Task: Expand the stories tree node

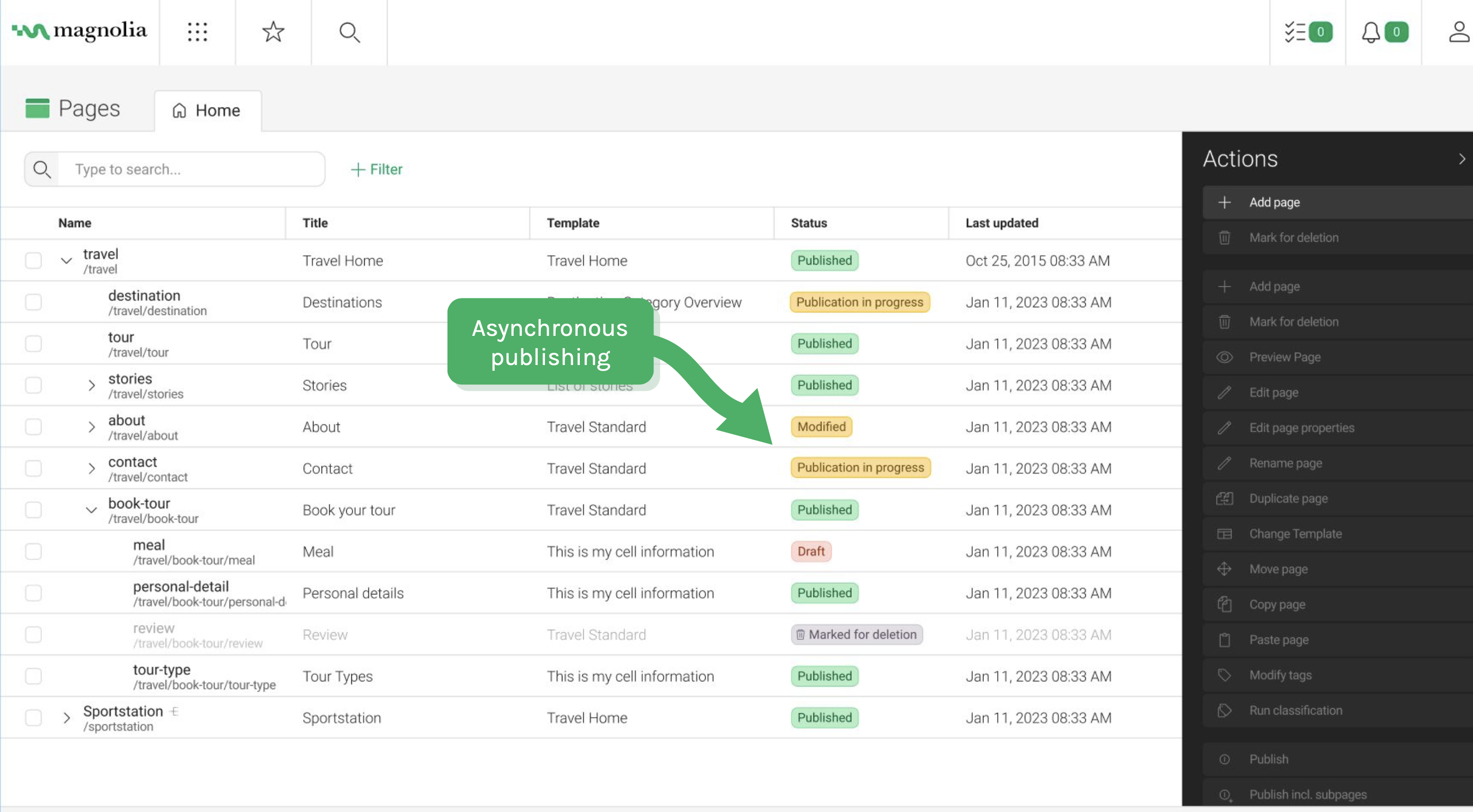Action: (92, 384)
